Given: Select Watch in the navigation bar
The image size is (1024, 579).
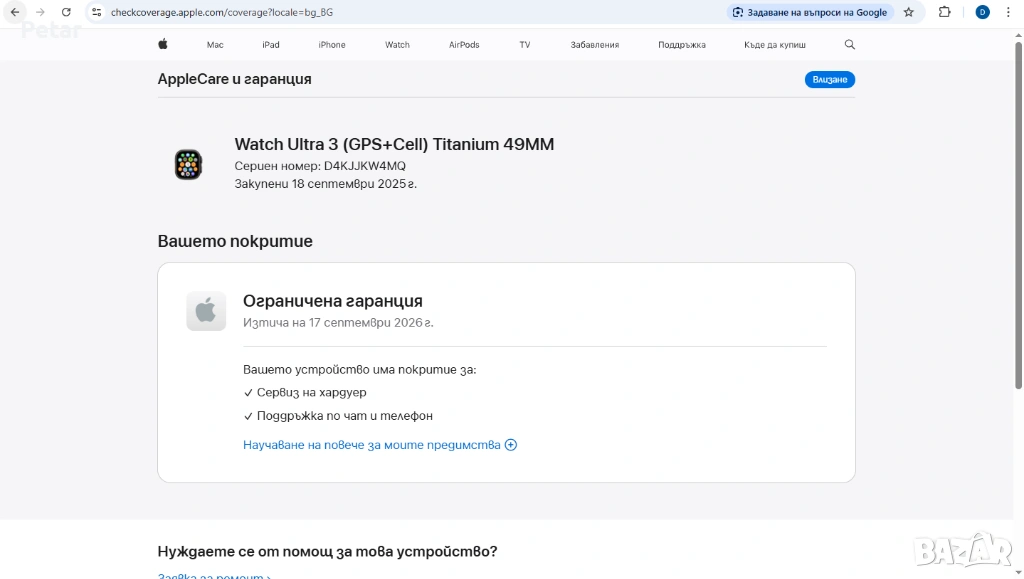Looking at the screenshot, I should 397,45.
